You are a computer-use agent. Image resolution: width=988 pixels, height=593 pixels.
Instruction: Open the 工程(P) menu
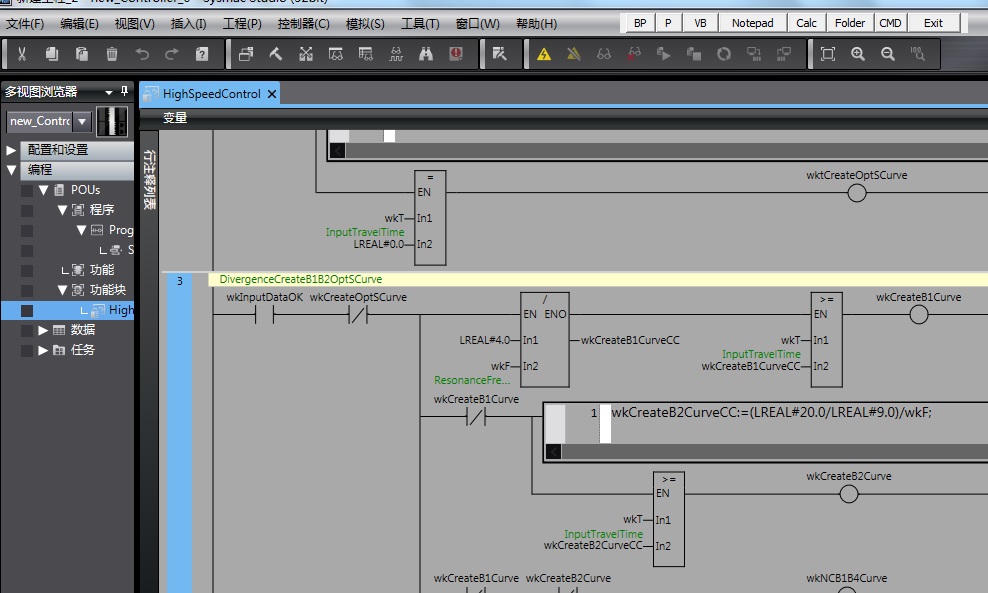[241, 24]
